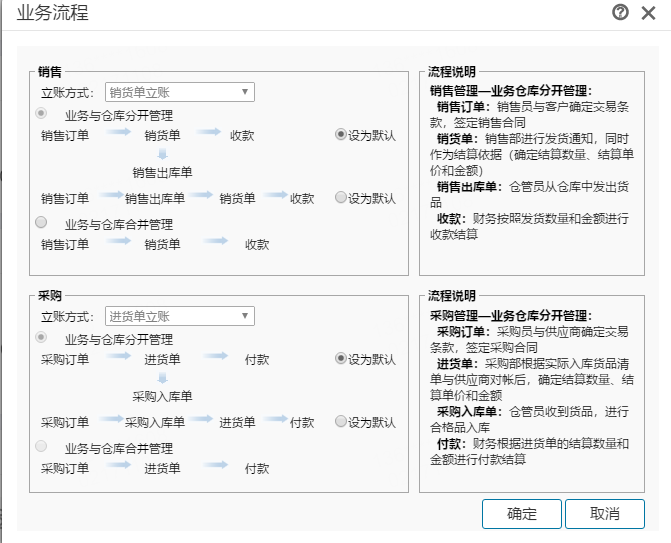
Task: Close the 业务流程 dialog
Action: point(648,13)
